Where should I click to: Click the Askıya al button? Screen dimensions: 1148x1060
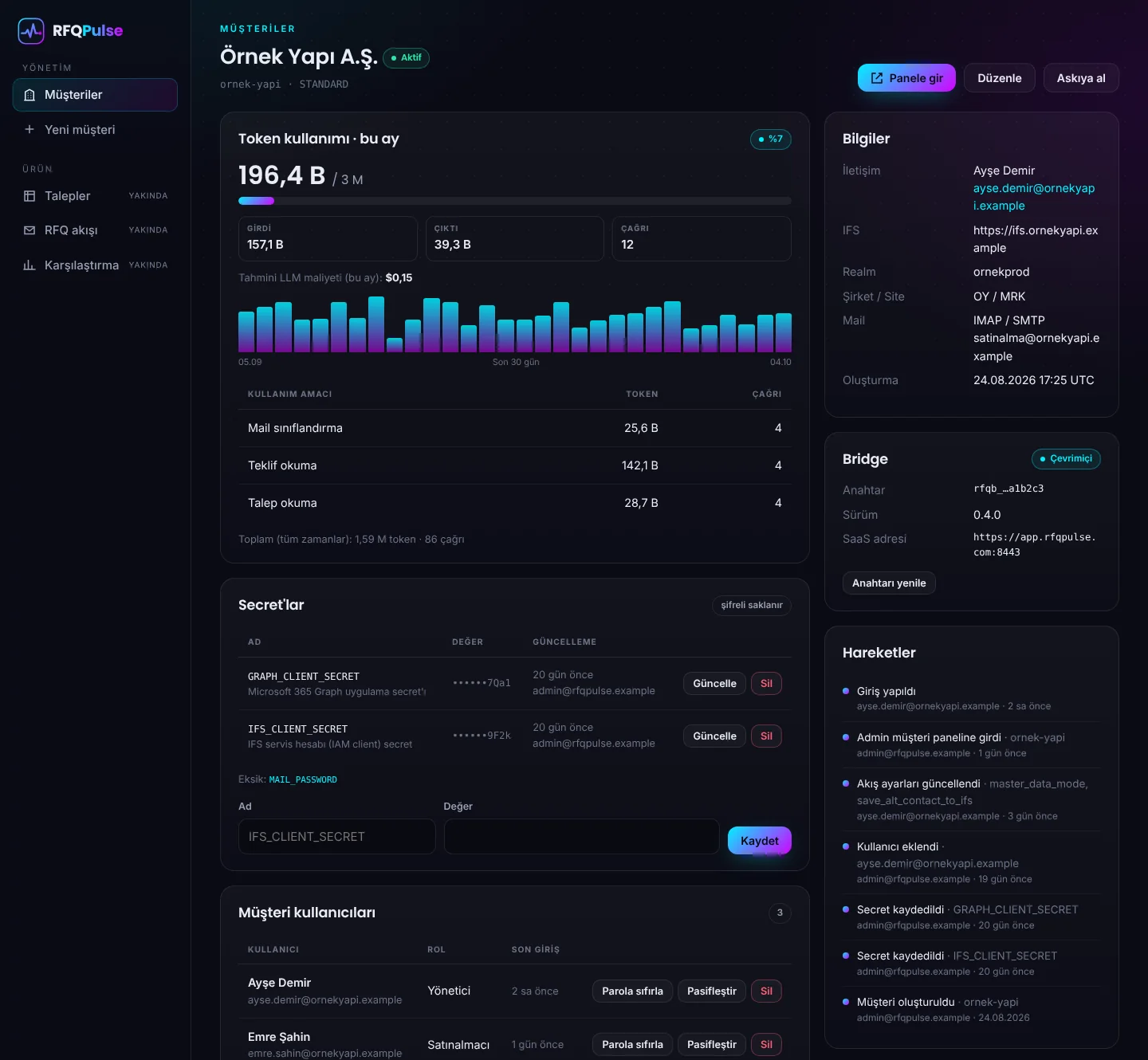(1081, 78)
